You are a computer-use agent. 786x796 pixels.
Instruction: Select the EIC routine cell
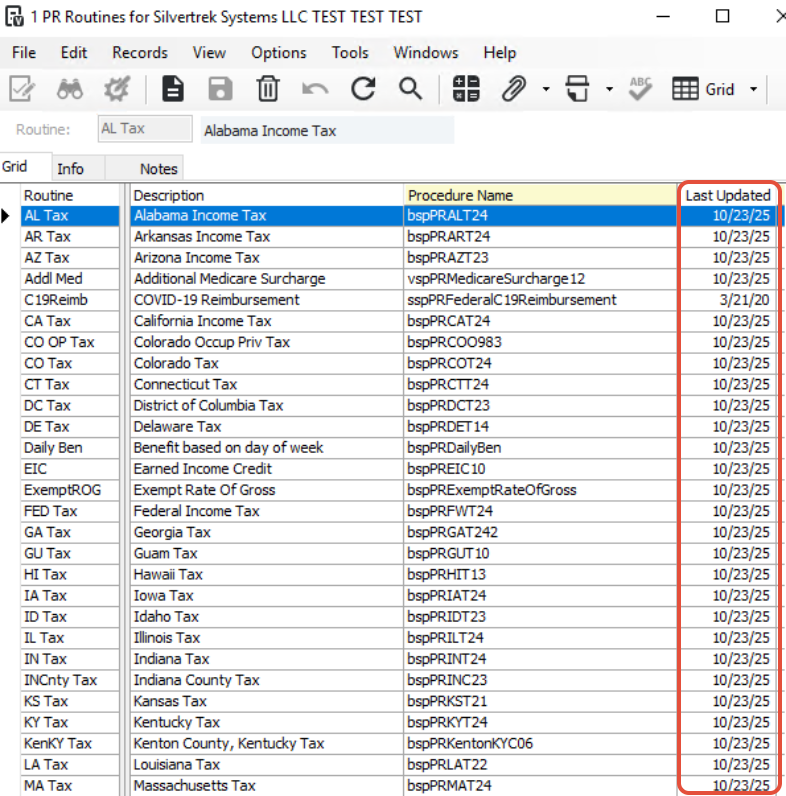click(70, 469)
